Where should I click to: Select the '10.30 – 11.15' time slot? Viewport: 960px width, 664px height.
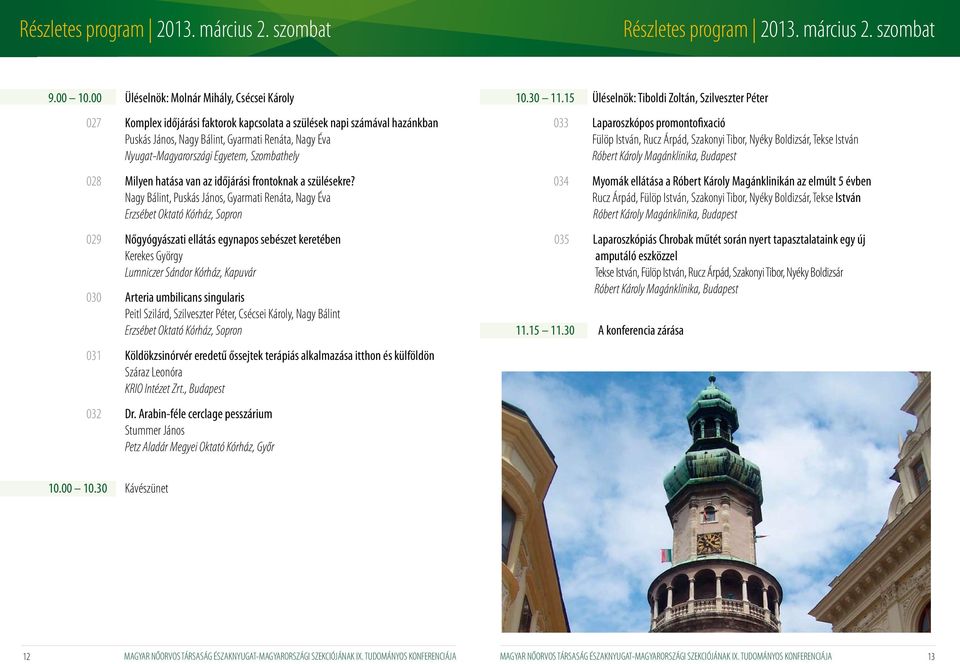click(545, 98)
